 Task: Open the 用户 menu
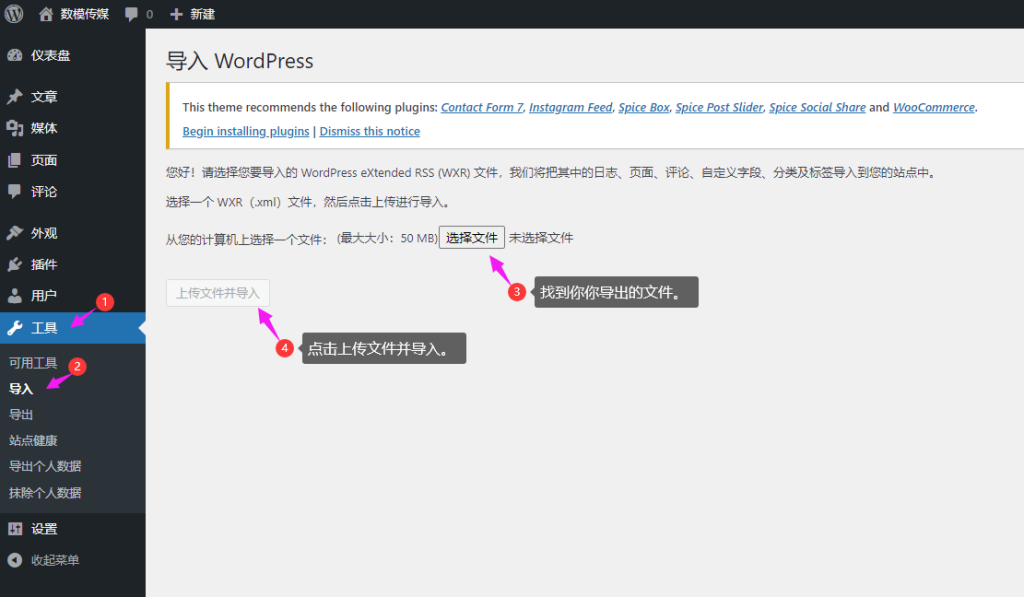72,296
